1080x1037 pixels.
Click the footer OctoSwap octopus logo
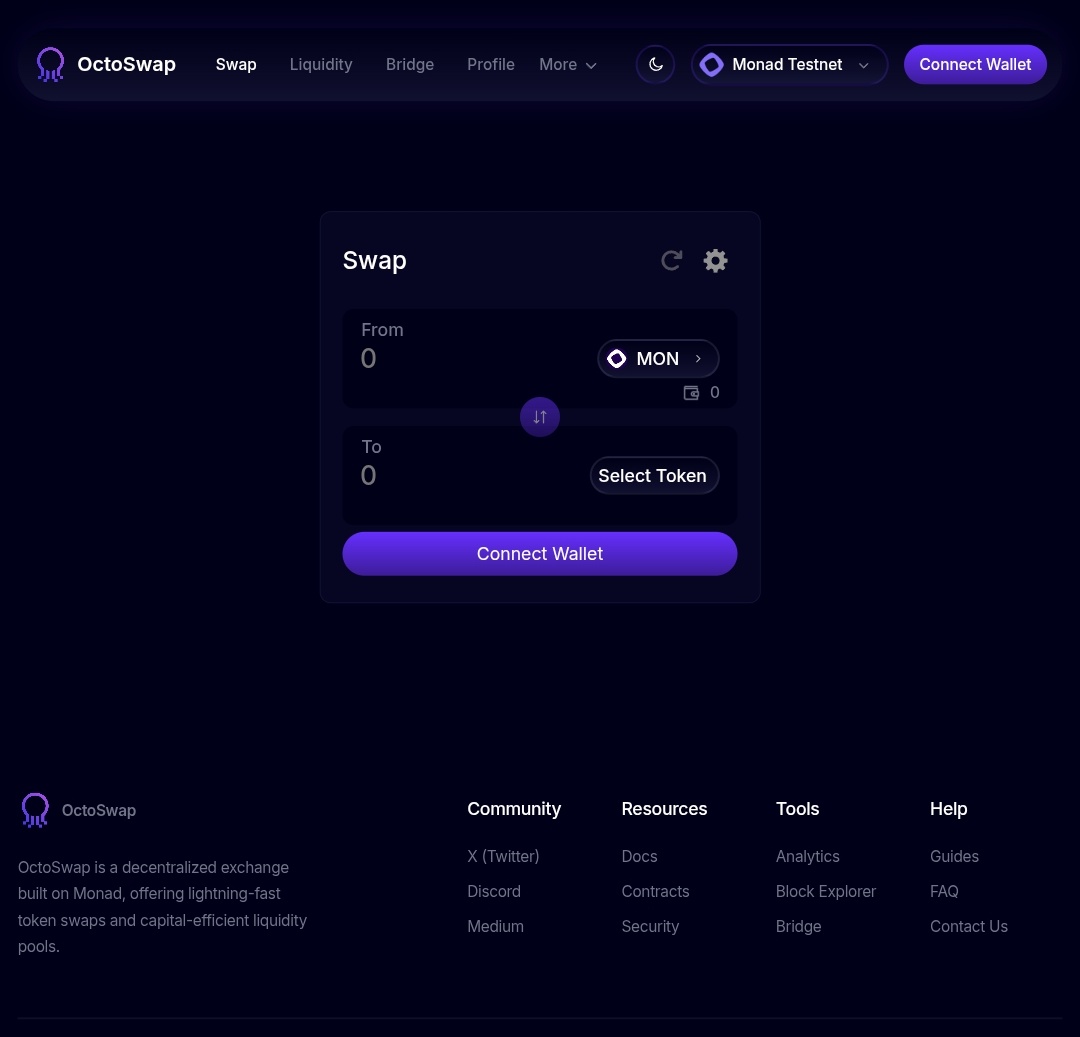coord(35,810)
